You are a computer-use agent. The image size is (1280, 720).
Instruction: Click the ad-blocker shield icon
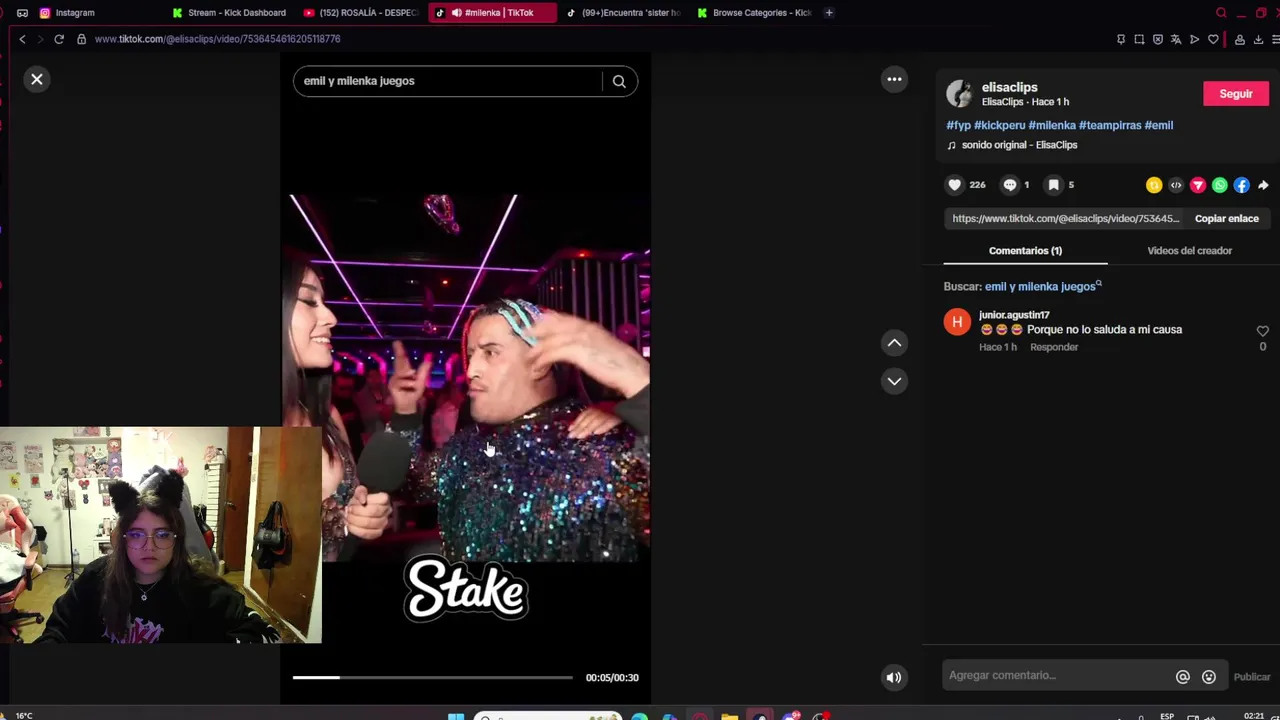coord(1158,39)
